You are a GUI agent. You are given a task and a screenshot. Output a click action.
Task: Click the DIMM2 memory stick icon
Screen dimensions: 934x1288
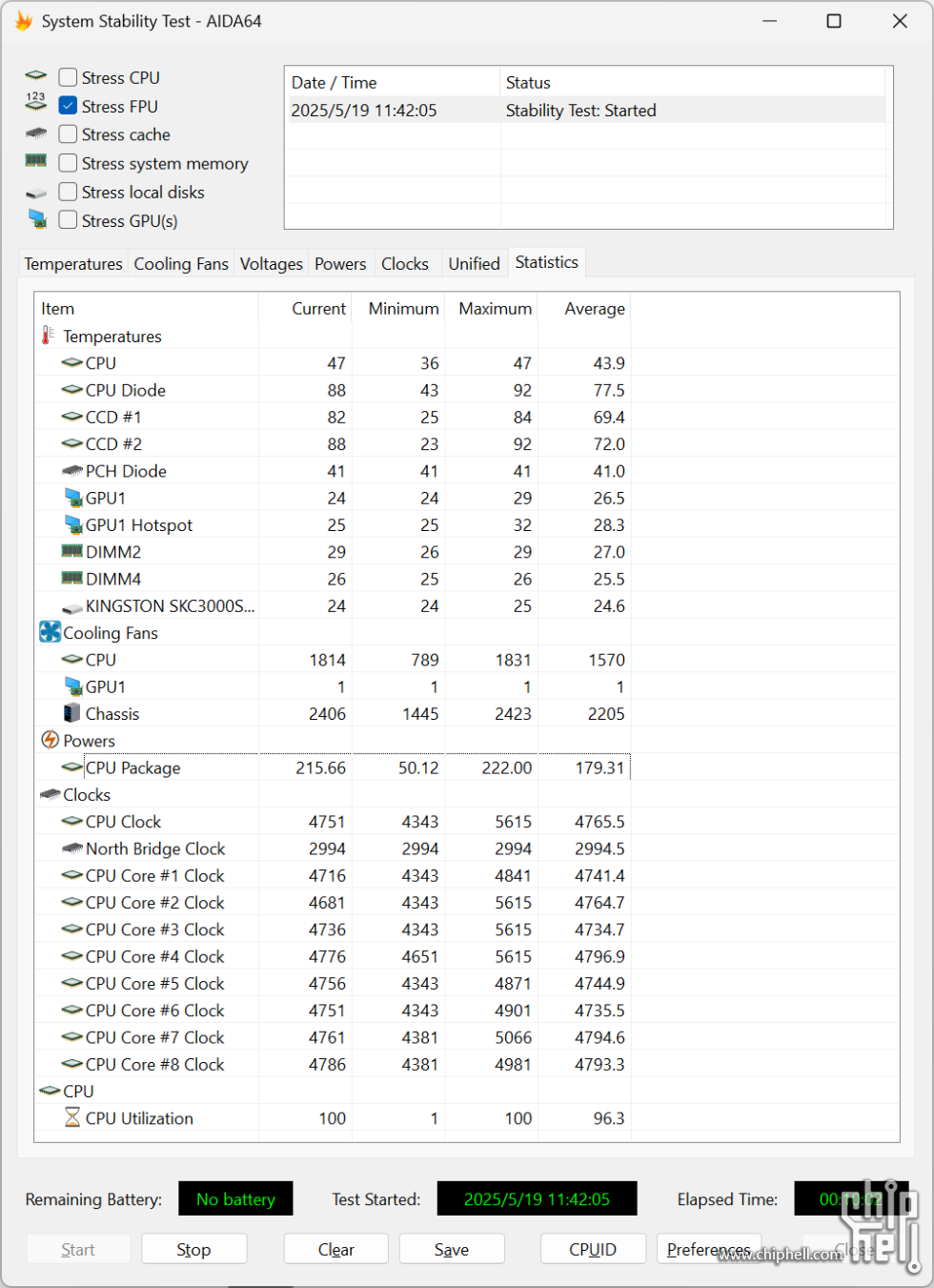tap(72, 551)
